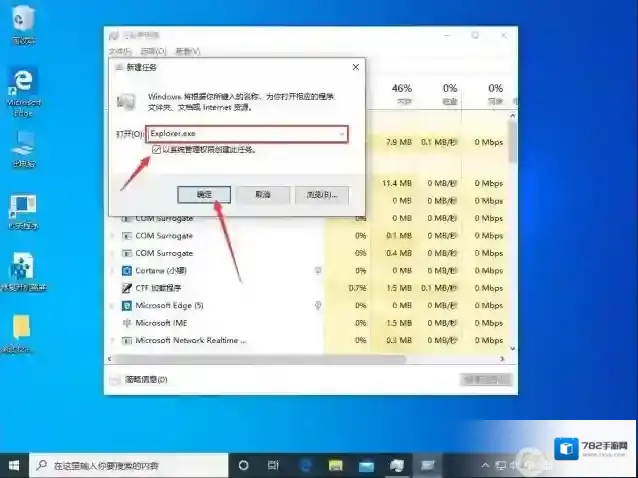
Task: Close the 新建任务 dialog with X
Action: coord(356,67)
